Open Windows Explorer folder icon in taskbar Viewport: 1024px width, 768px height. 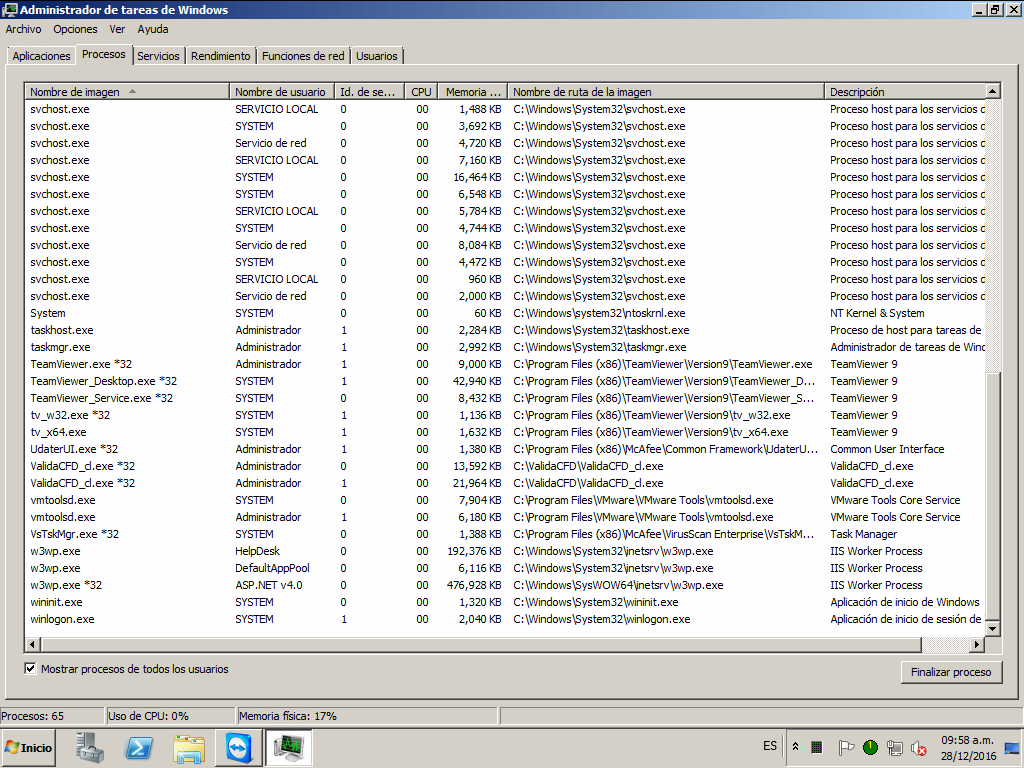pos(189,748)
